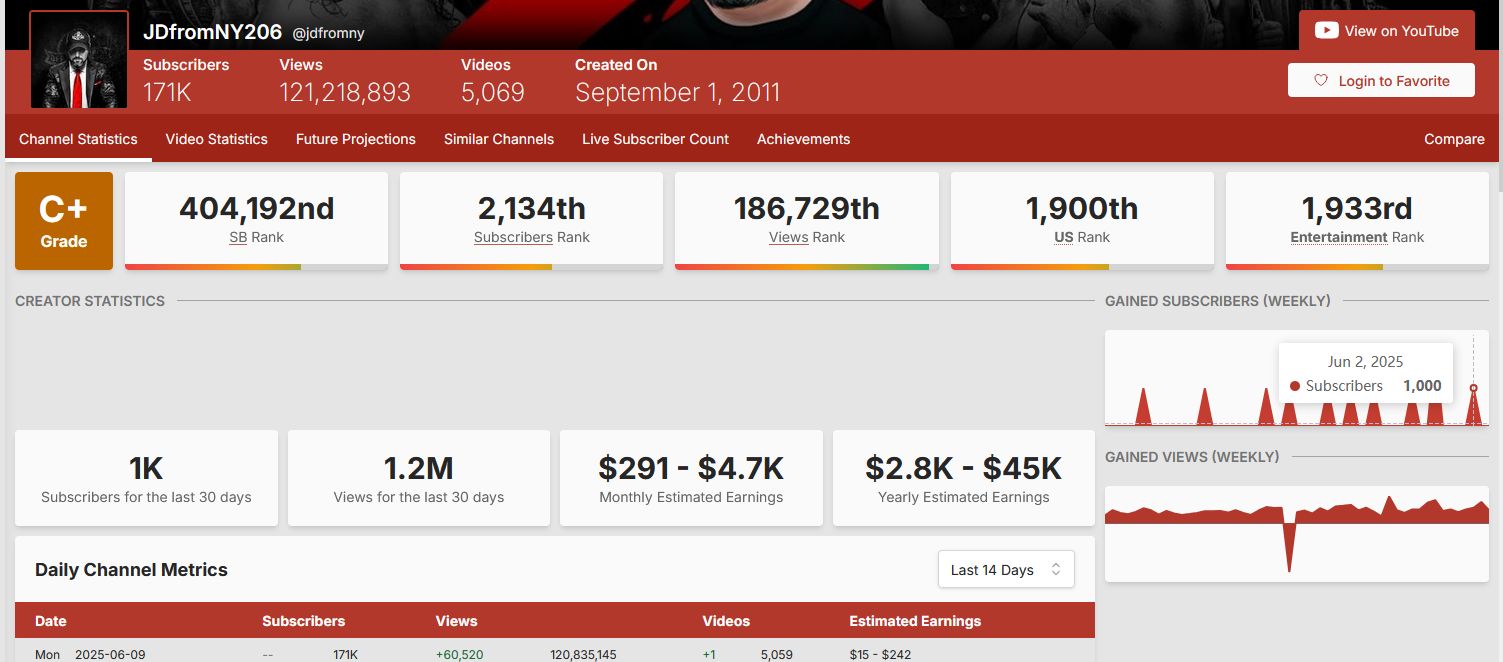Click the Views column header in the metrics table
The height and width of the screenshot is (662, 1503).
pos(456,621)
